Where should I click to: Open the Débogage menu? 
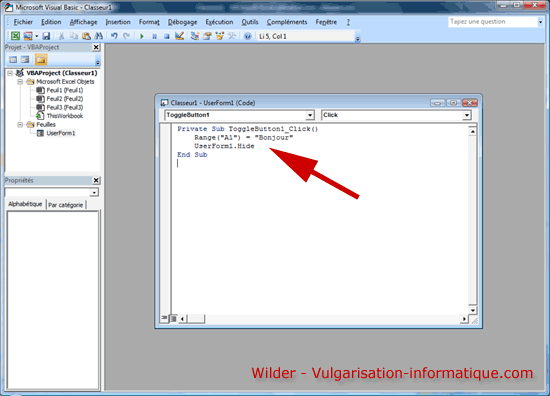click(x=182, y=22)
